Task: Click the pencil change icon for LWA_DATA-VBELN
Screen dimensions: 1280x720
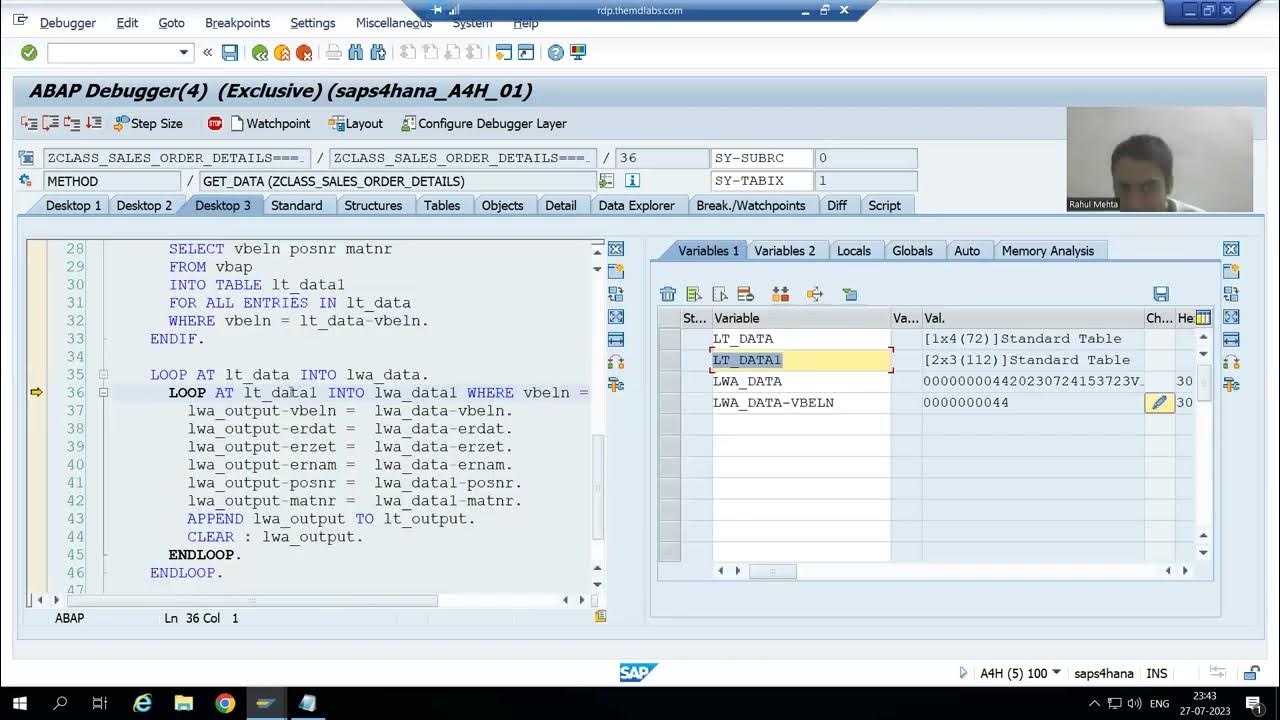Action: [x=1159, y=403]
